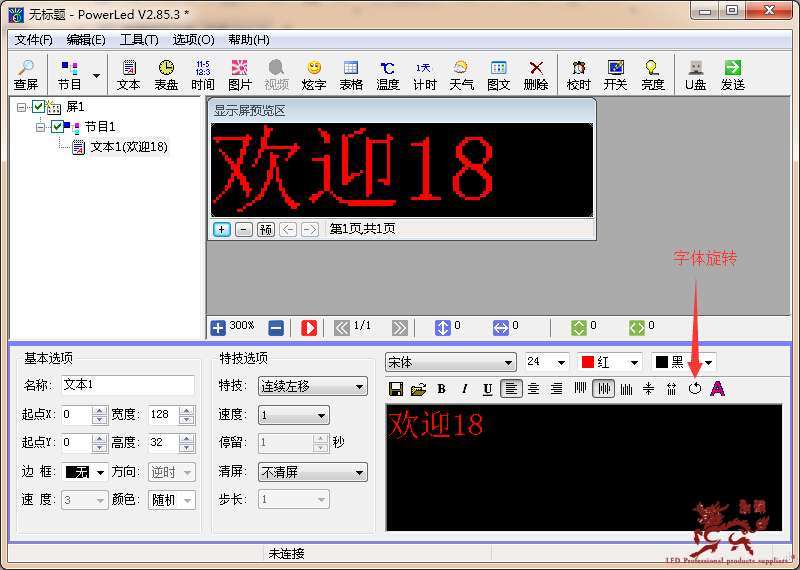Viewport: 800px width, 570px height.
Task: Increase the 宽度 width stepper
Action: [187, 410]
